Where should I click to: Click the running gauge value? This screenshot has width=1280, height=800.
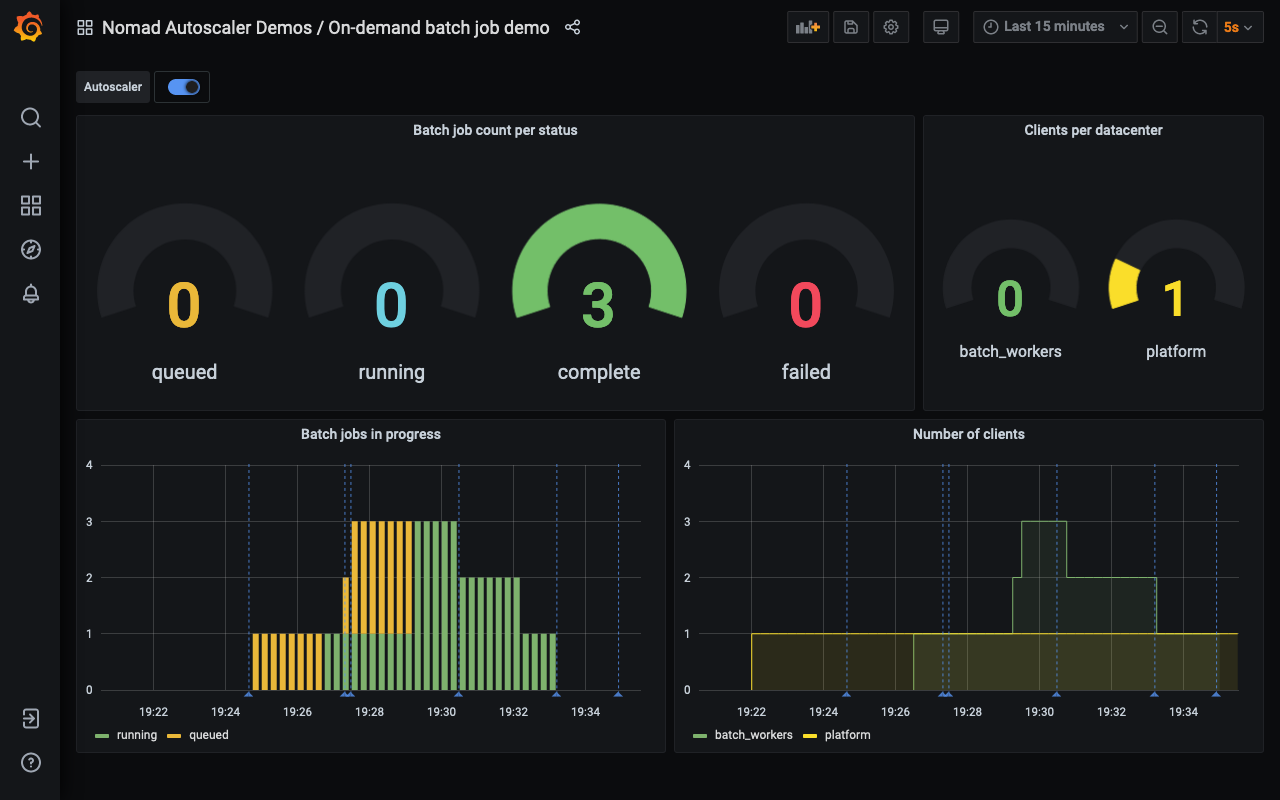pos(391,305)
